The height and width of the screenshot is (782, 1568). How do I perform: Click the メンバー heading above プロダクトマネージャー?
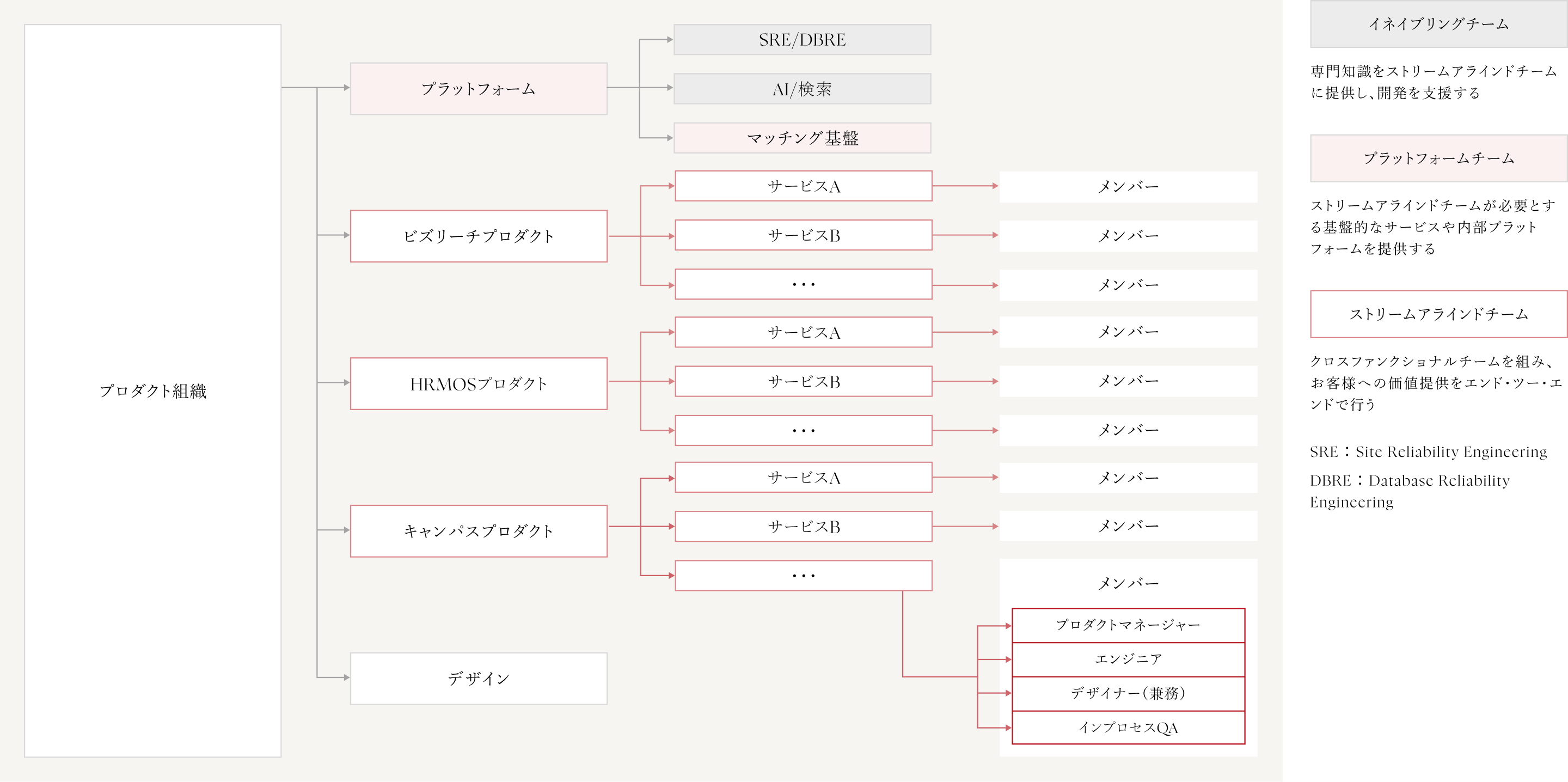1128,583
